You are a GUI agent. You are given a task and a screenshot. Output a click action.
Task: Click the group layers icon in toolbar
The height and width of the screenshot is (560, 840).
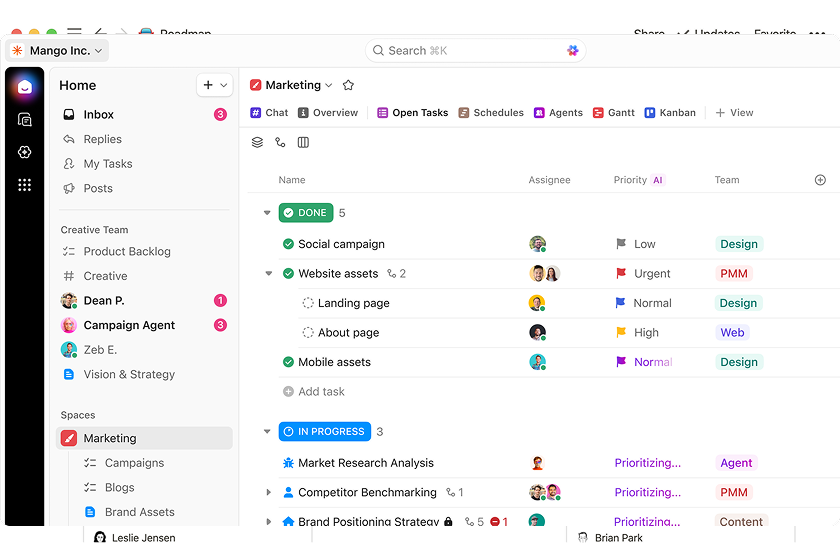point(258,143)
